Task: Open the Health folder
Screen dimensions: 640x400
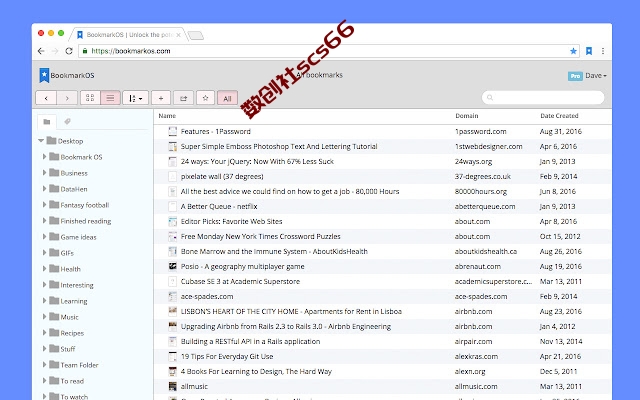Action: point(65,269)
